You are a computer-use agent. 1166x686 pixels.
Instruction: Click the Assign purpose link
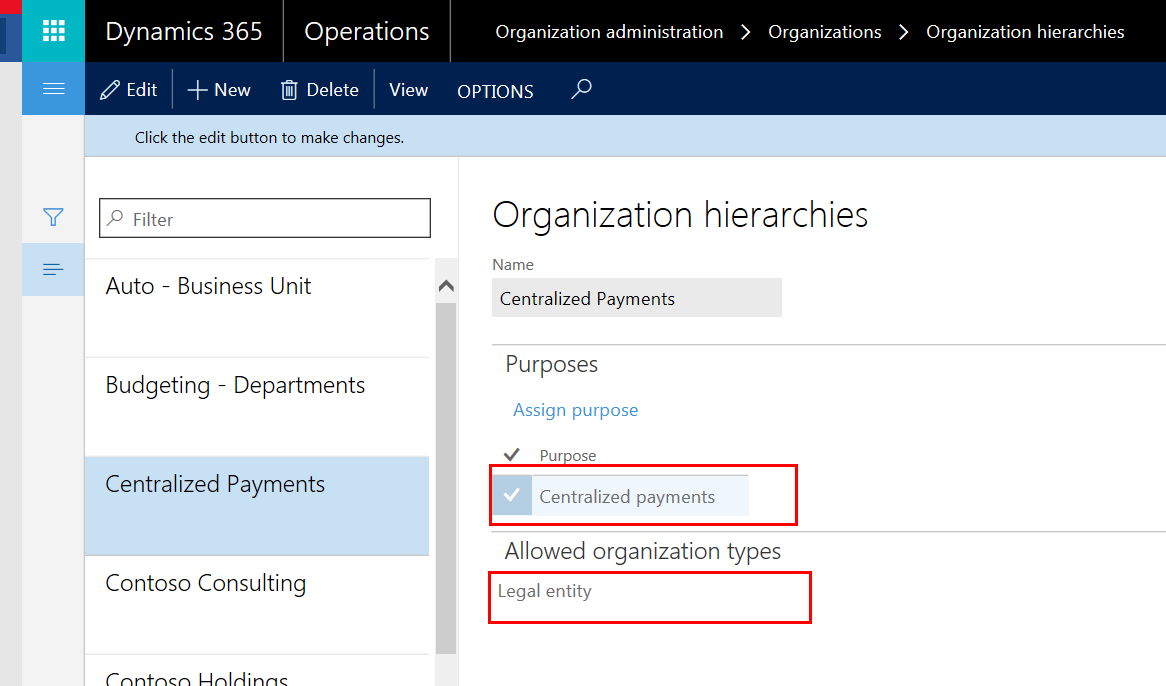[575, 410]
